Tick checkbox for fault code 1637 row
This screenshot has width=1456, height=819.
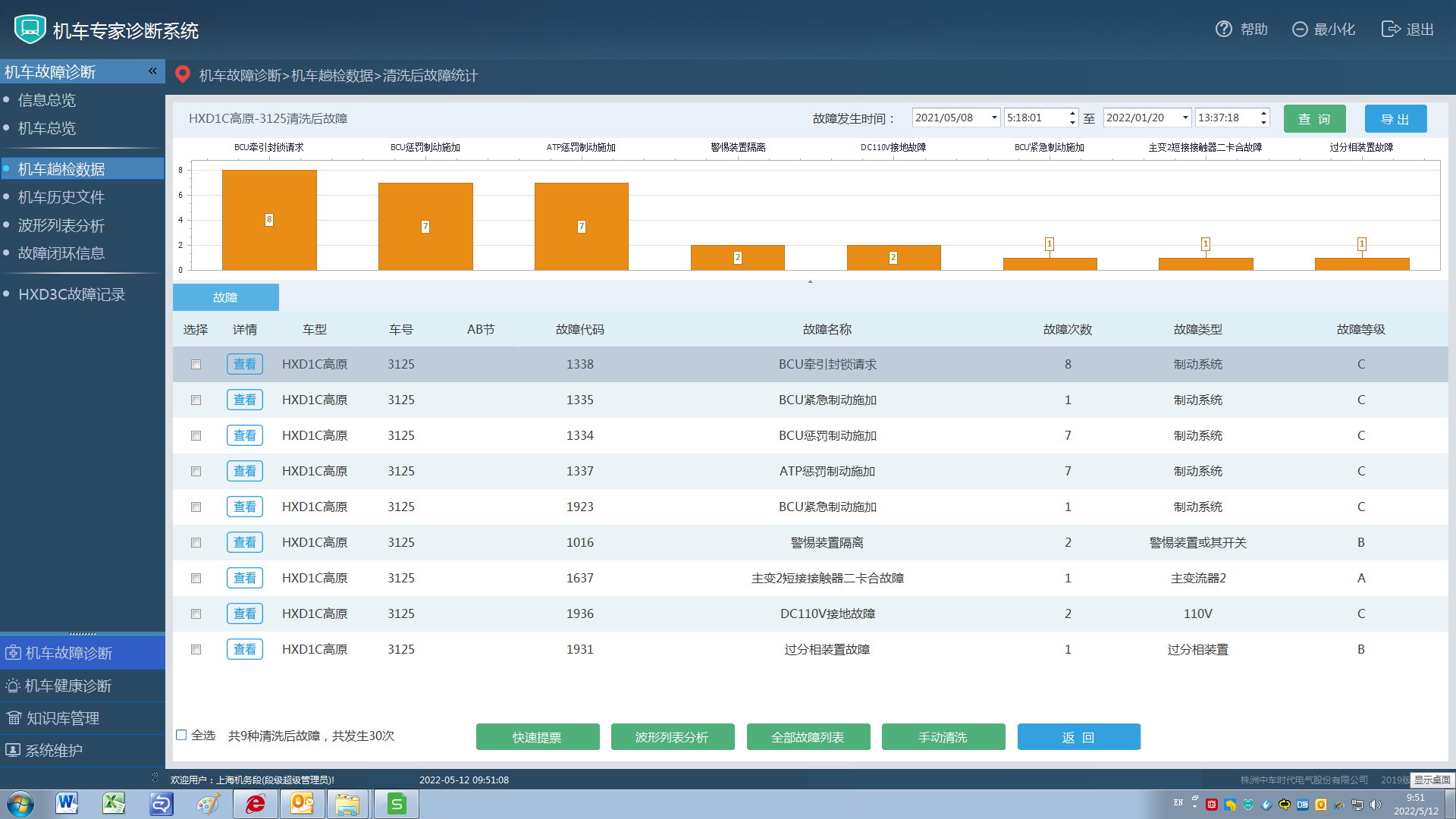point(196,579)
